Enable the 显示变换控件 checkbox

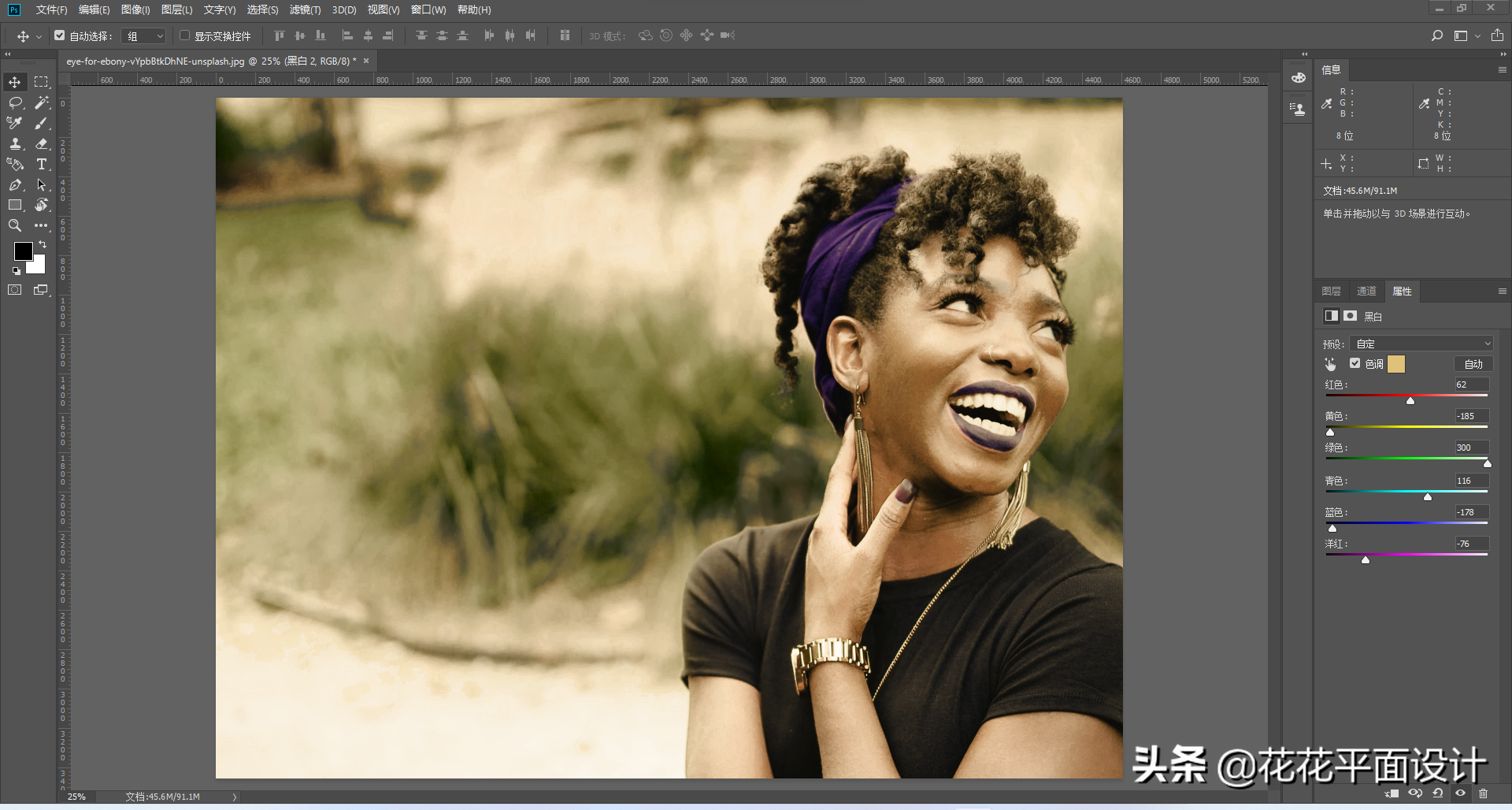click(185, 35)
